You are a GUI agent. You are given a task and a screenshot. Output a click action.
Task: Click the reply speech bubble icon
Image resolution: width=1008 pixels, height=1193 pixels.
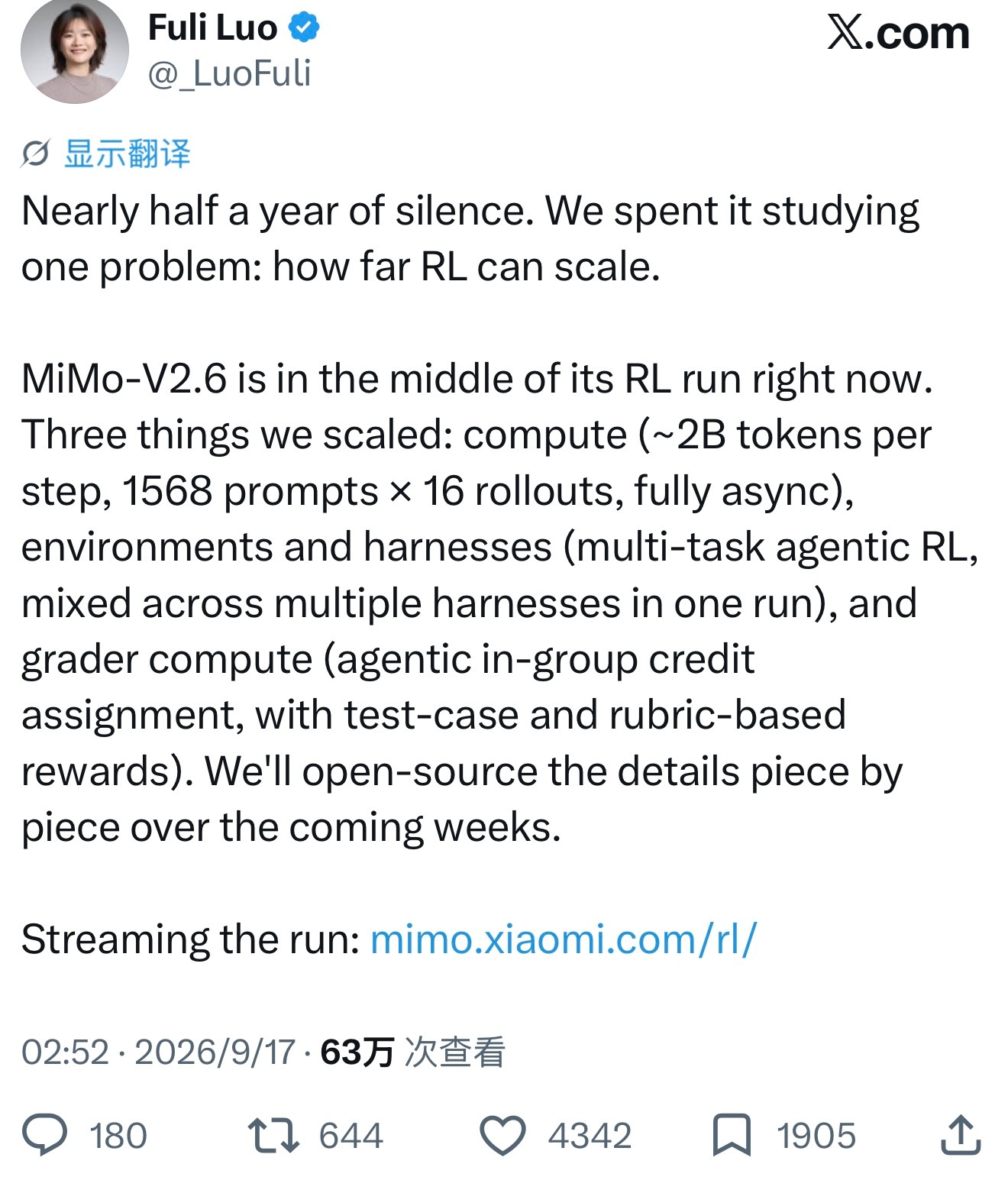click(x=45, y=1135)
